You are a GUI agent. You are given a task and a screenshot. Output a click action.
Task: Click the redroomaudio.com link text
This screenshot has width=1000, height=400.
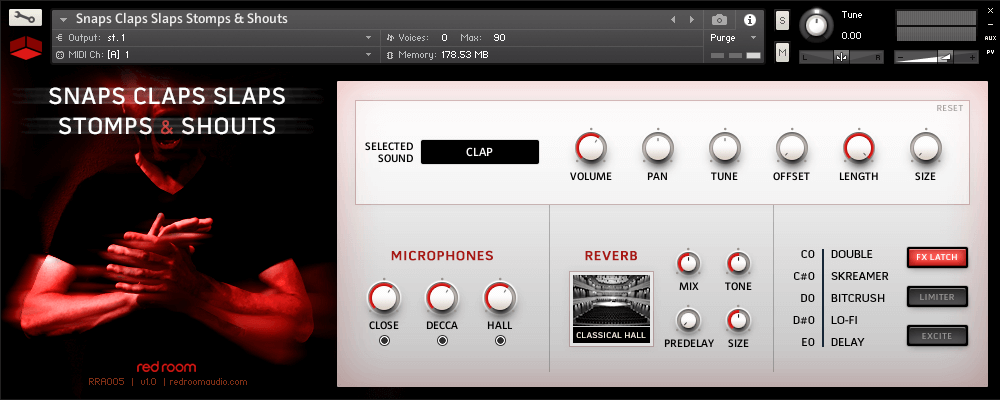[x=209, y=382]
